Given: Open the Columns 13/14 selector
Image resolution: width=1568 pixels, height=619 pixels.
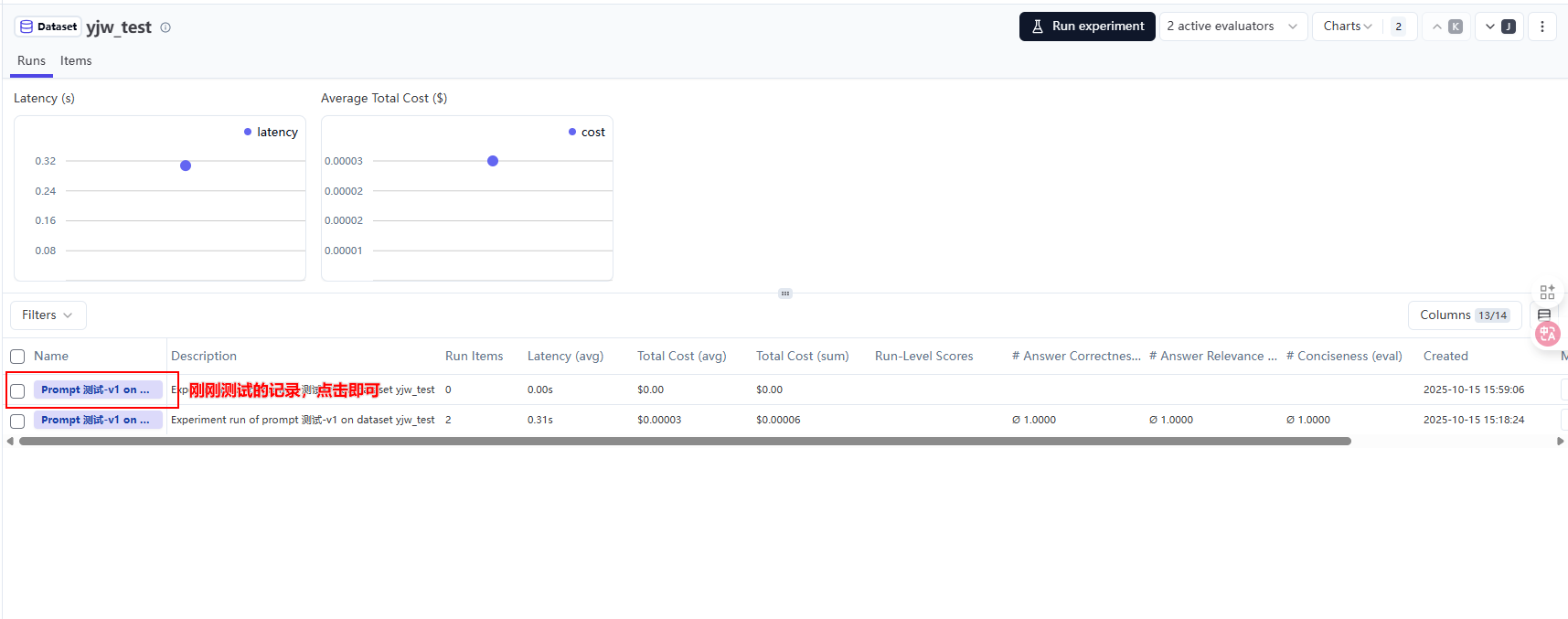Looking at the screenshot, I should [x=1465, y=315].
